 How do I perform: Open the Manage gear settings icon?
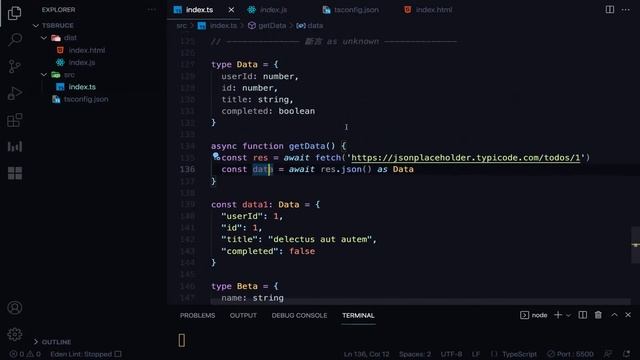coord(15,334)
